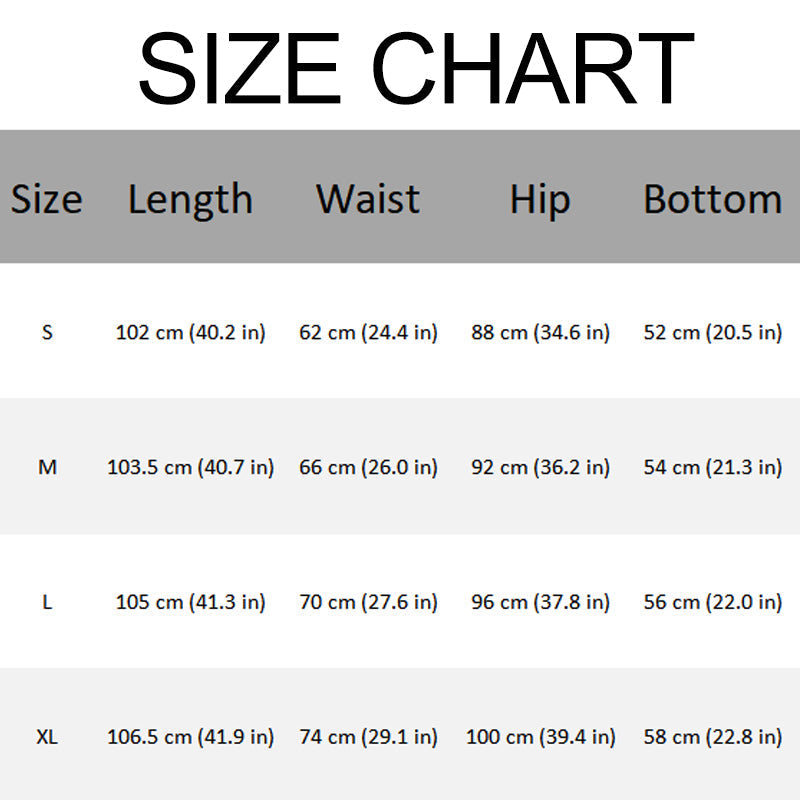The height and width of the screenshot is (800, 800).
Task: Select the Length column header
Action: coord(190,198)
